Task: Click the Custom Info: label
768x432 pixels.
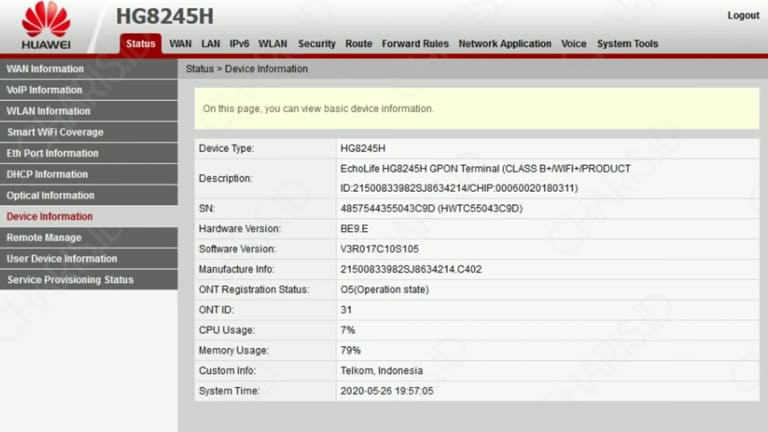Action: tap(227, 371)
